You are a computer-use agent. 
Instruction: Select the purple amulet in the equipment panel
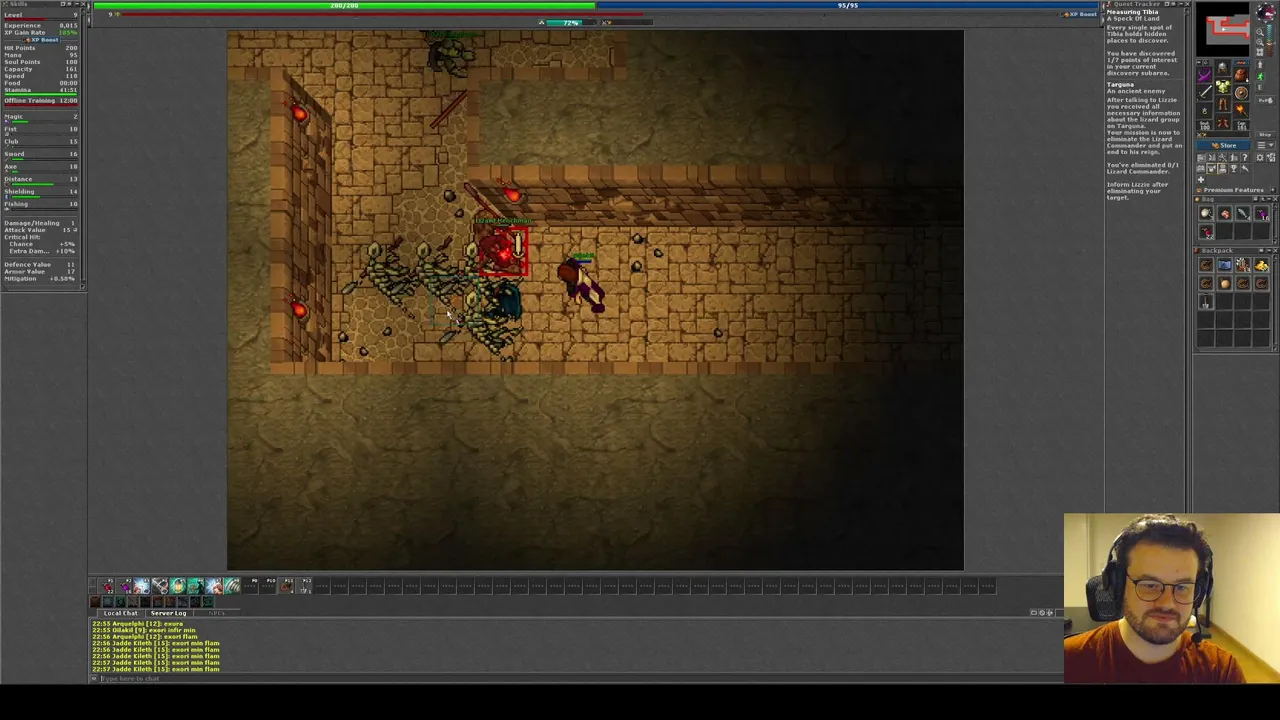pos(1204,75)
